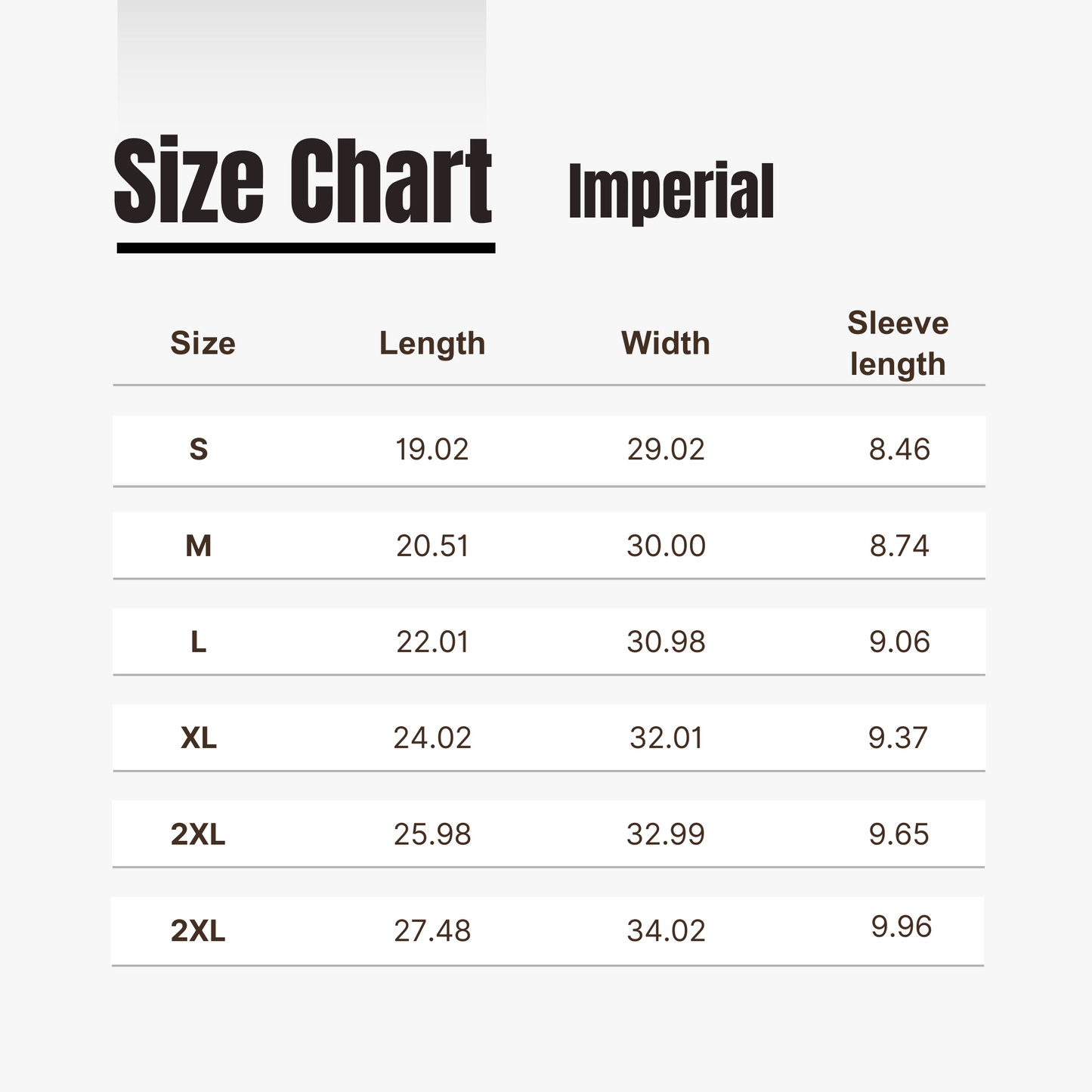Select the Sleeve length column header

click(x=898, y=344)
